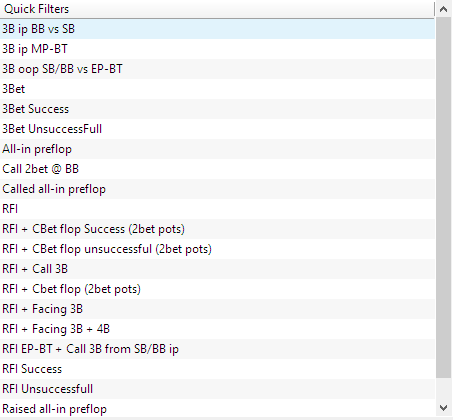Select the 3Bet UnsuccessFull filter
This screenshot has width=453, height=420.
coord(217,129)
